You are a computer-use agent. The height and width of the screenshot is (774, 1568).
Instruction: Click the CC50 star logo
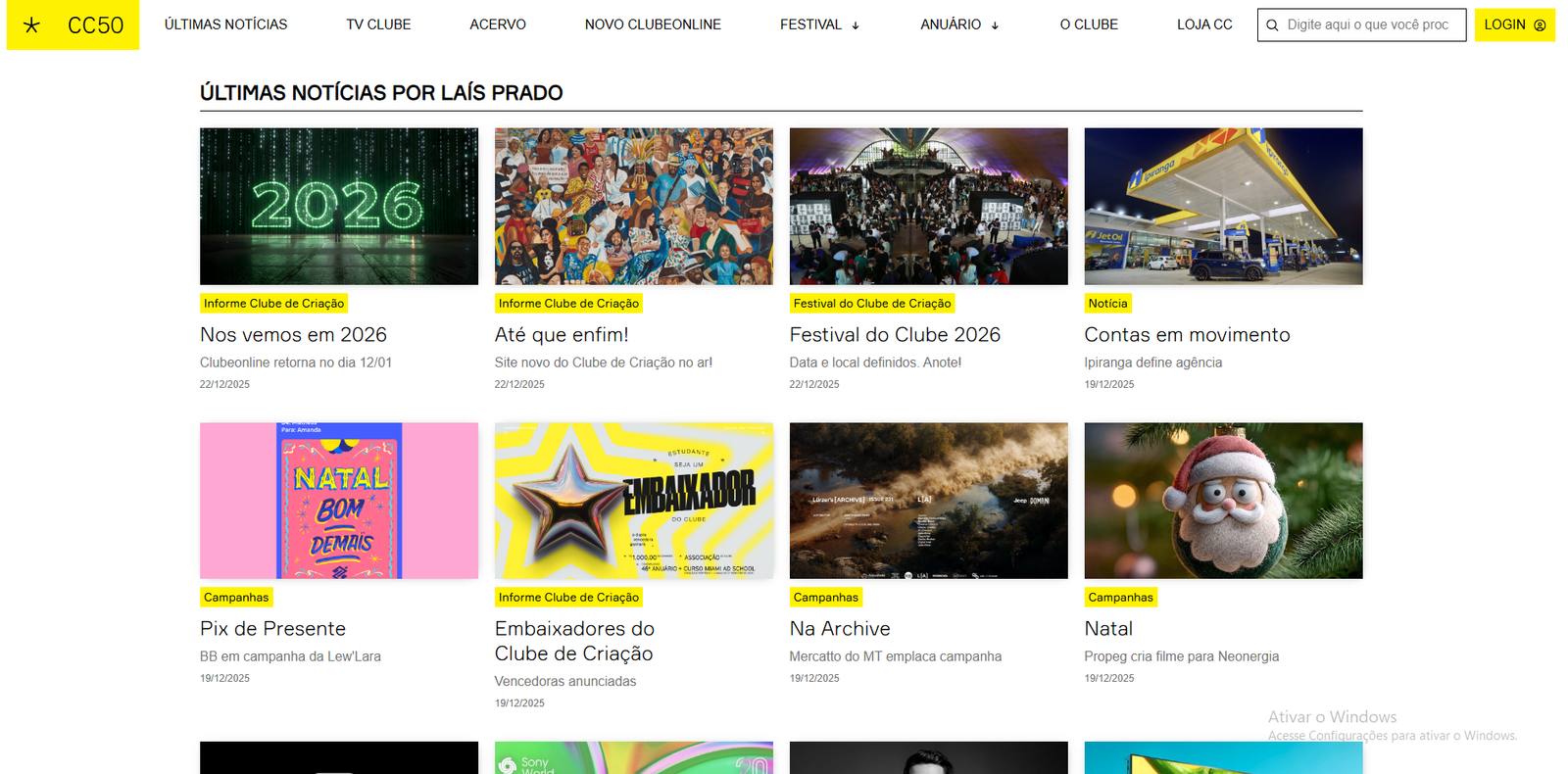tap(32, 25)
